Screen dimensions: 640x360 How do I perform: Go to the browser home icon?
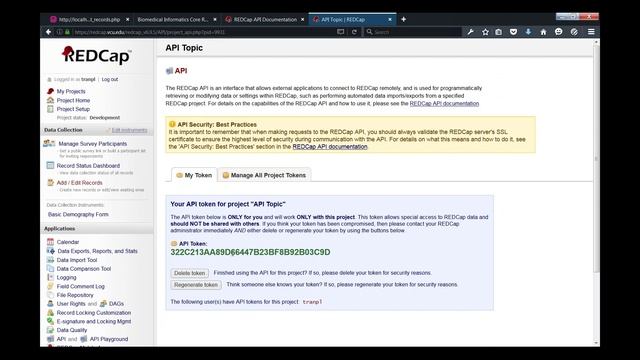click(543, 32)
